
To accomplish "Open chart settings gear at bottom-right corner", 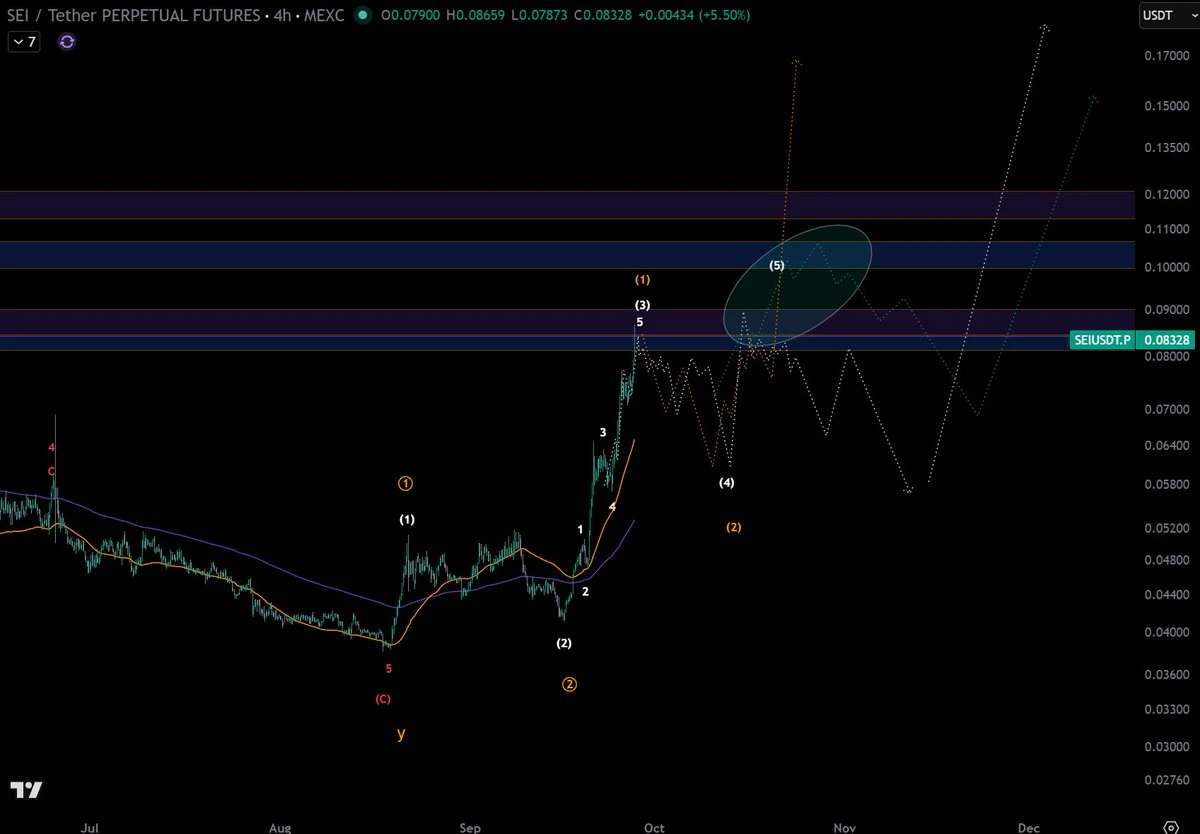I will (x=1171, y=827).
